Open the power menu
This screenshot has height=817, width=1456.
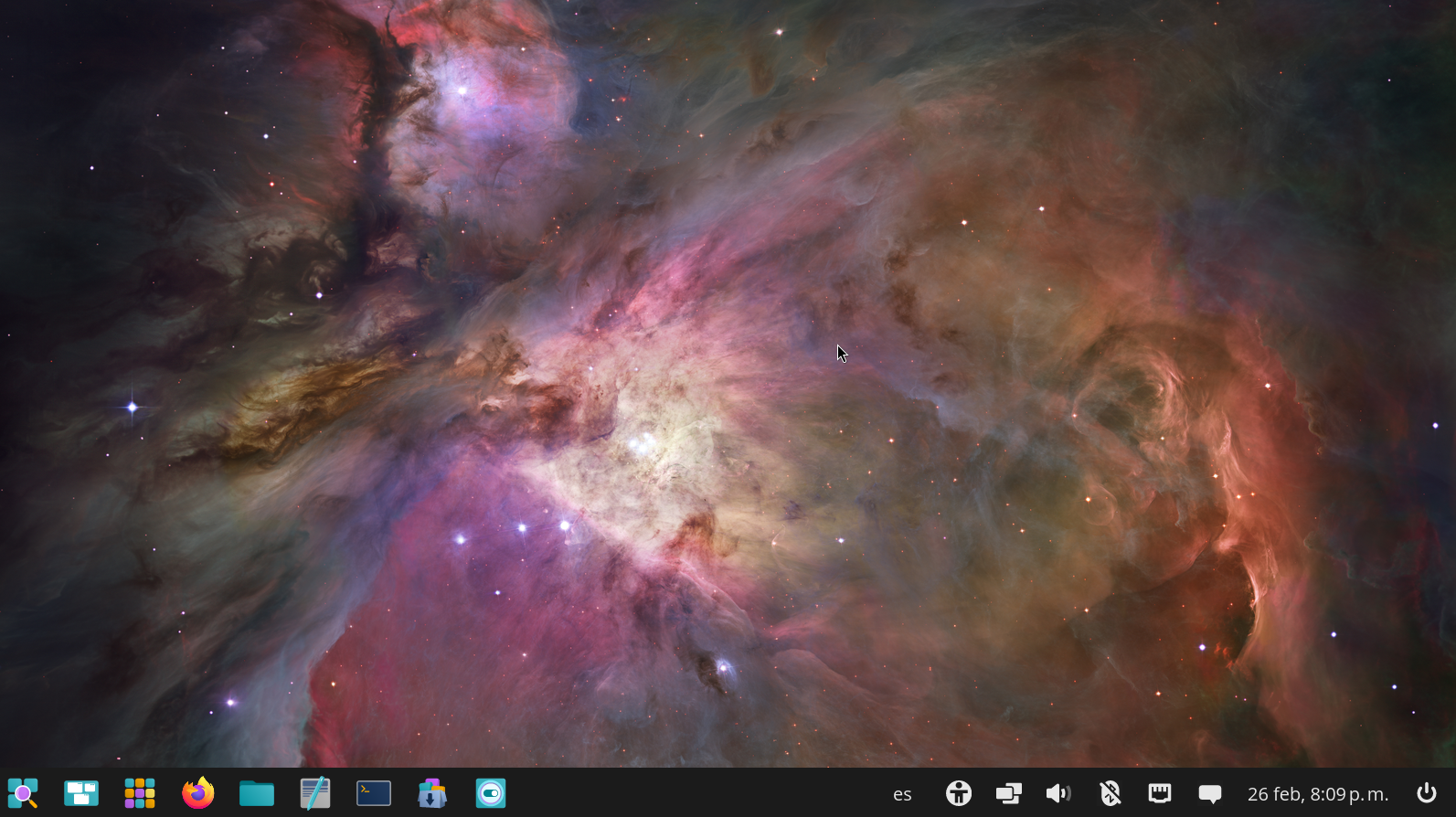pos(1426,793)
